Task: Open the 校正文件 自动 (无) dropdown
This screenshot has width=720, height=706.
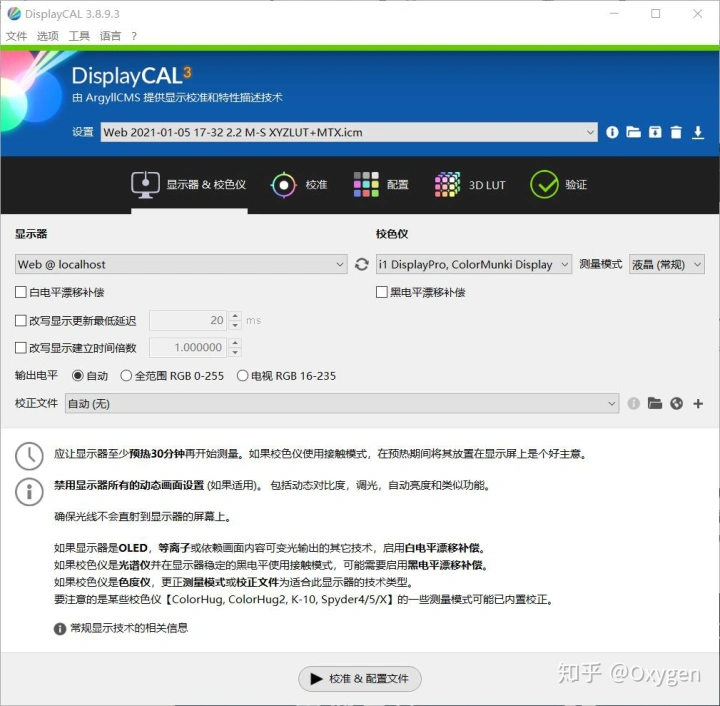Action: [x=342, y=403]
